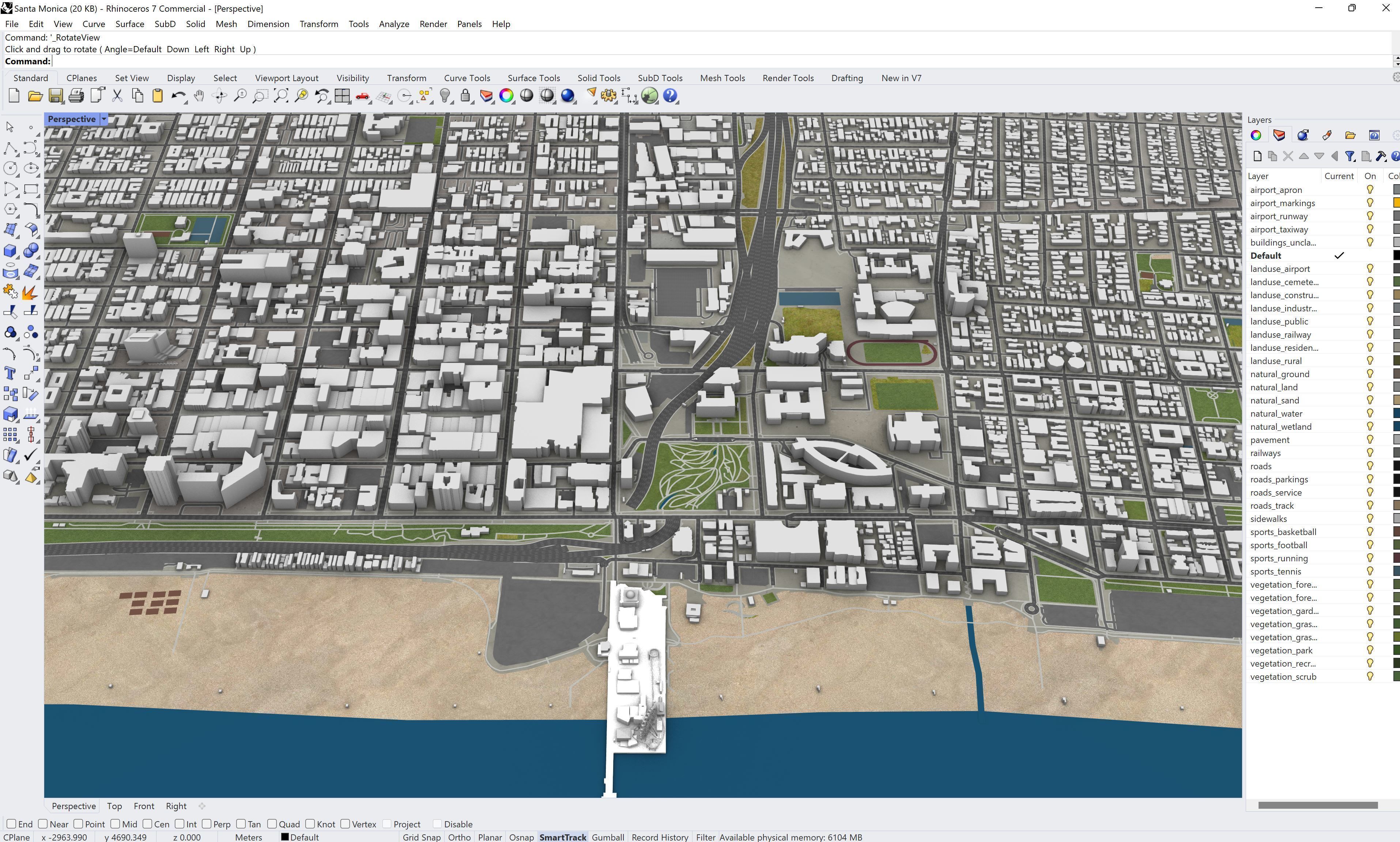Toggle Osnap in status bar
This screenshot has height=842, width=1400.
tap(521, 837)
